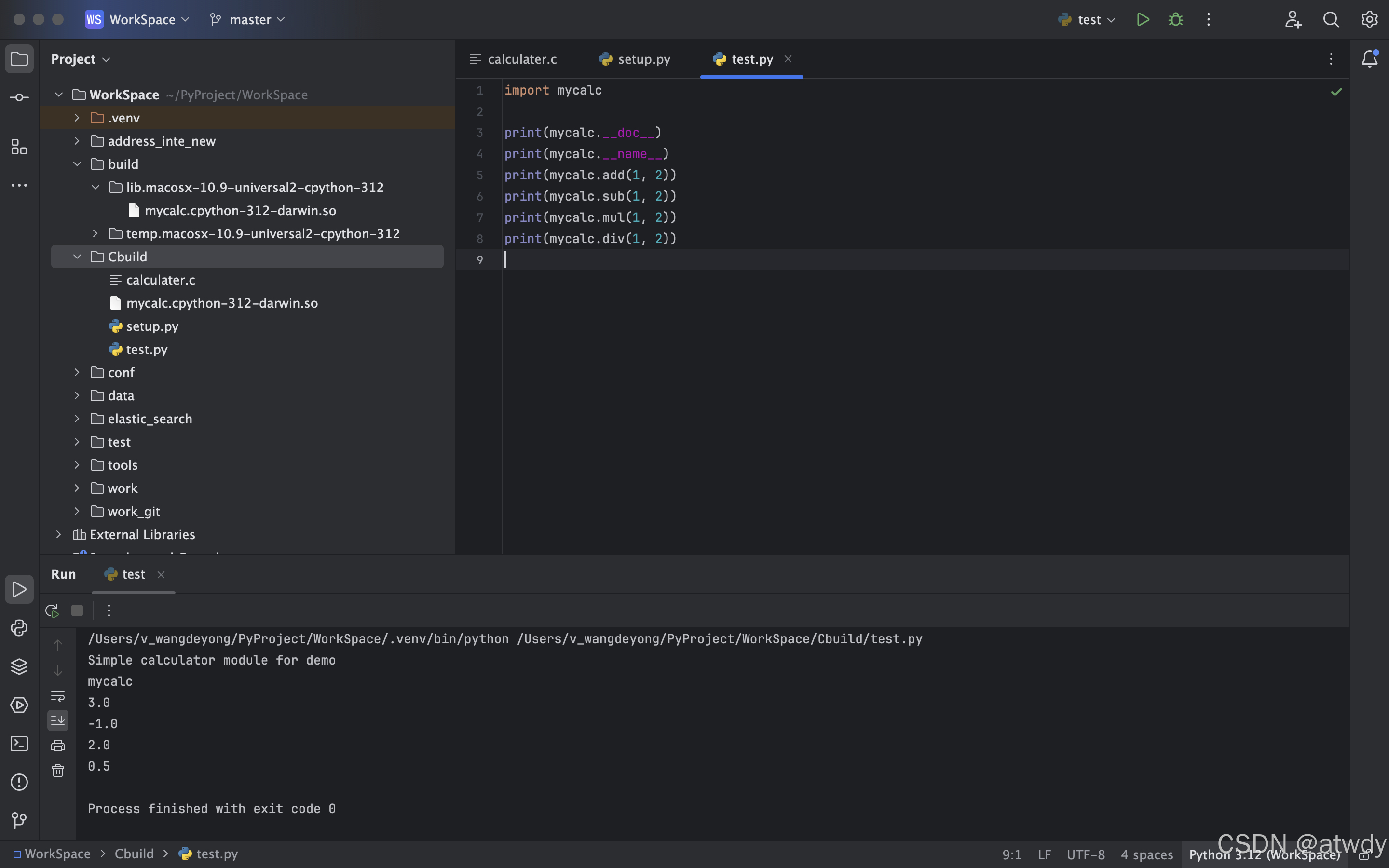Screen dimensions: 1389x868
Task: Switch to the setup.py editor tab
Action: [x=634, y=59]
